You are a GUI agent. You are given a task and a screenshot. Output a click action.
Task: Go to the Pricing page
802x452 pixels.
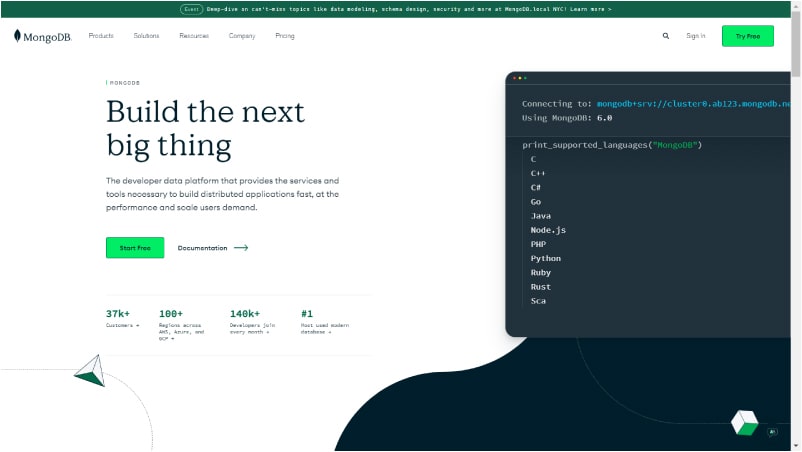click(x=285, y=36)
